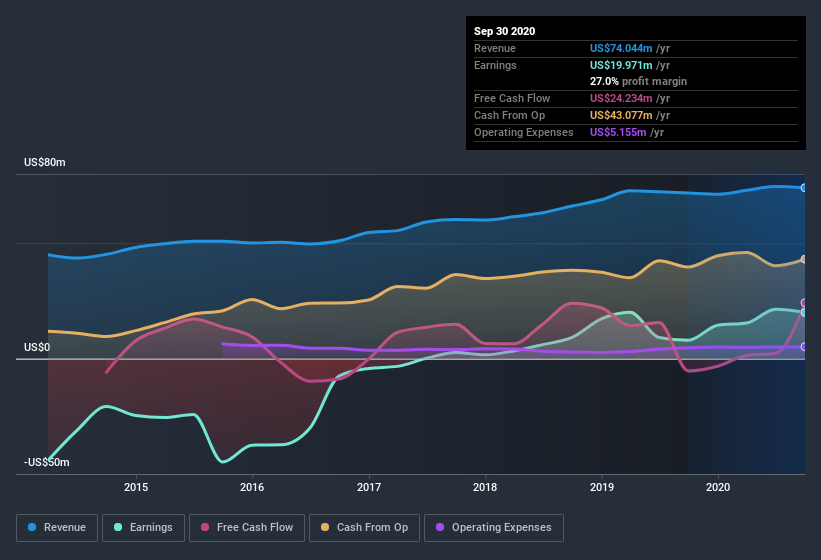The image size is (821, 560).
Task: Select the 2015 x-axis label
Action: (x=136, y=487)
